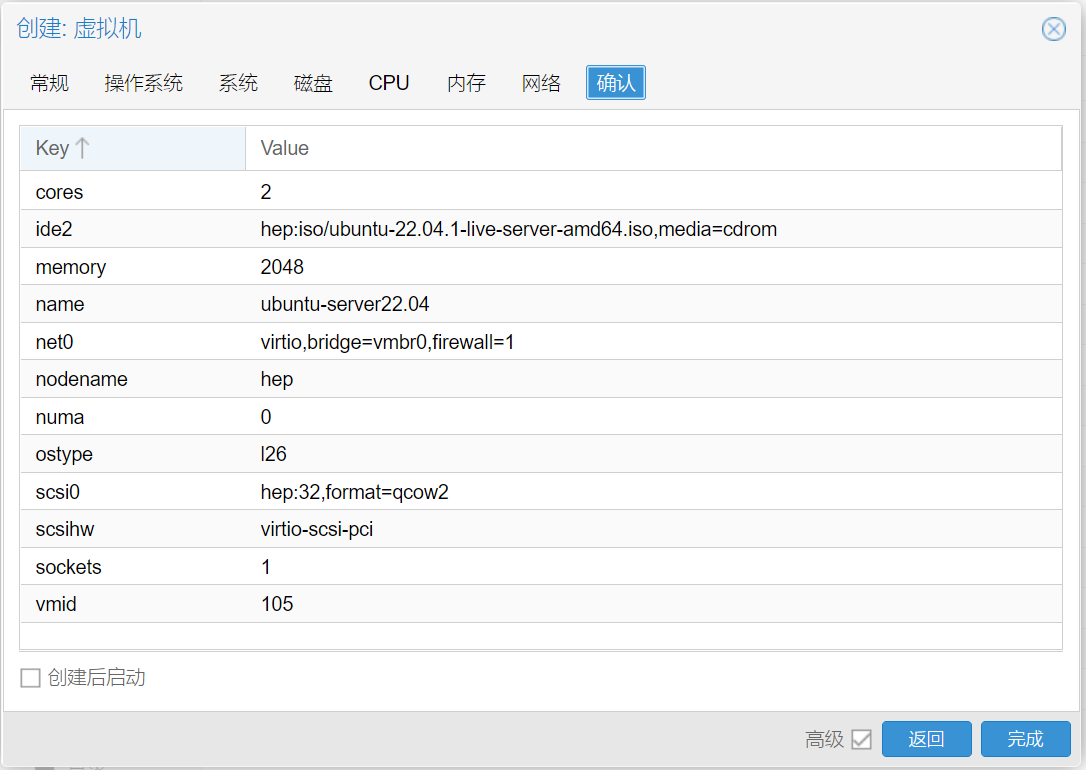Go to the 系统 tab
The image size is (1086, 770).
pyautogui.click(x=238, y=83)
